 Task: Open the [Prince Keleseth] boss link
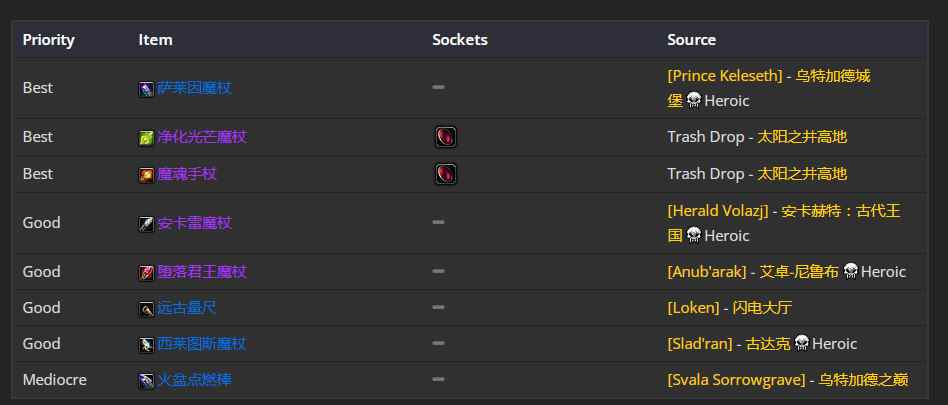[x=725, y=76]
